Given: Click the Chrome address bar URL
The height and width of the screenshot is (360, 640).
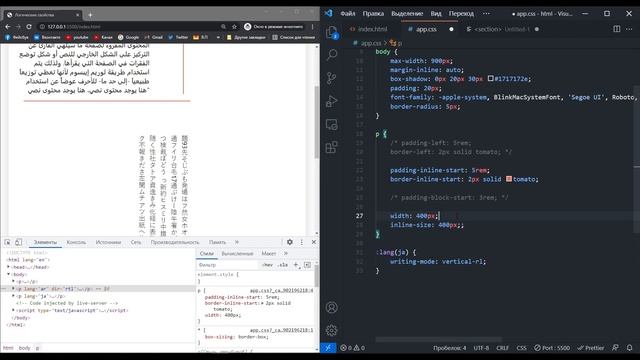Looking at the screenshot, I should point(74,27).
